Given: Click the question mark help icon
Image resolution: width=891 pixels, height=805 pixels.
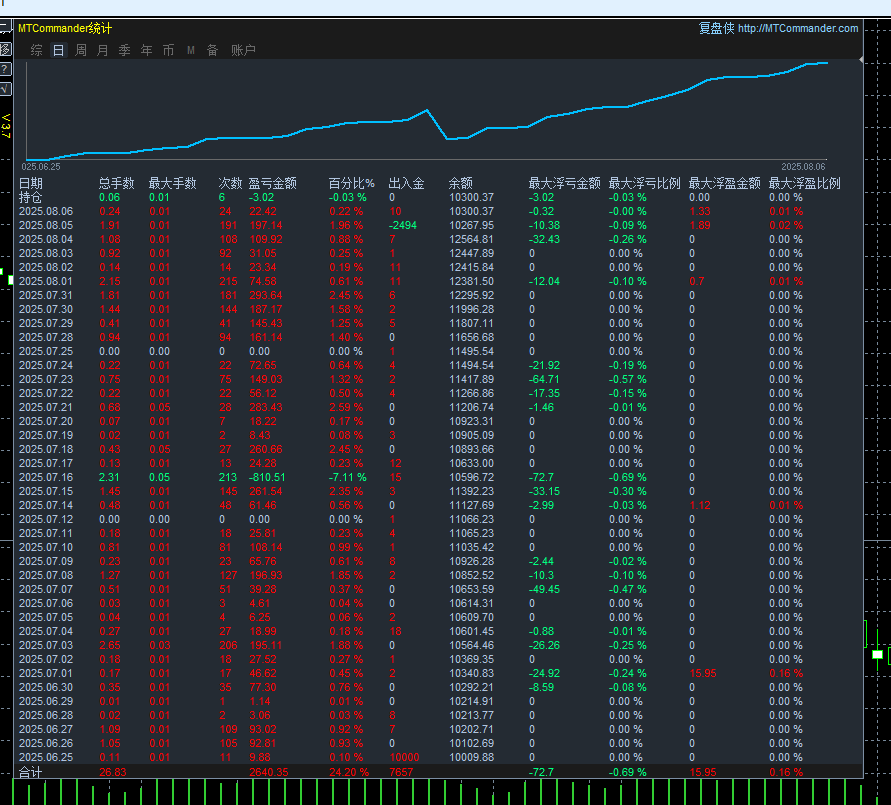Looking at the screenshot, I should (x=5, y=69).
